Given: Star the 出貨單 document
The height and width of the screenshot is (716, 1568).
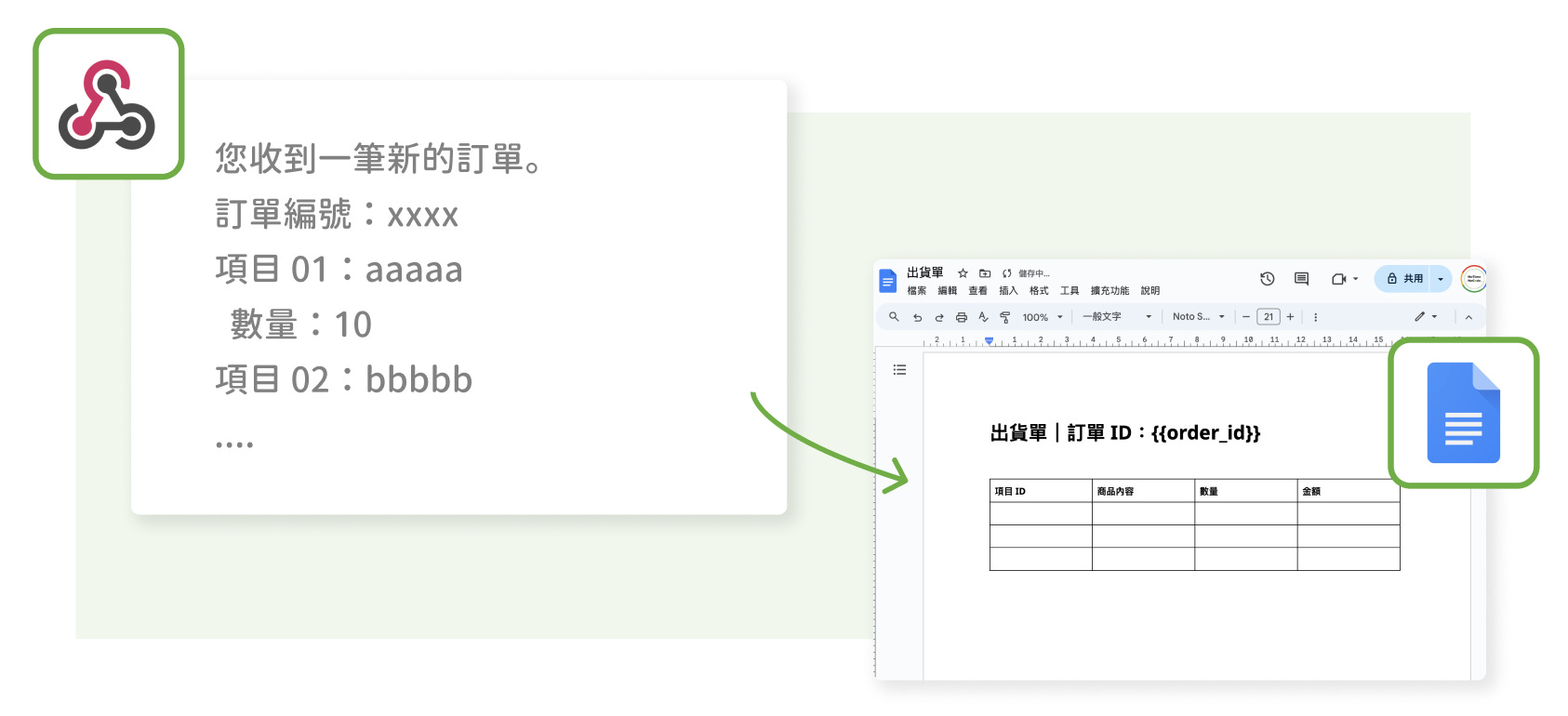Looking at the screenshot, I should (963, 273).
